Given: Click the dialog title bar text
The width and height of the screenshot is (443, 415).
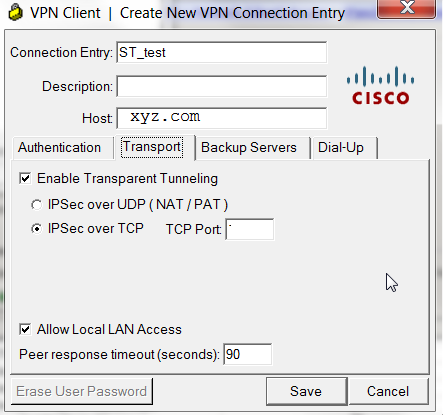Looking at the screenshot, I should click(x=187, y=13).
